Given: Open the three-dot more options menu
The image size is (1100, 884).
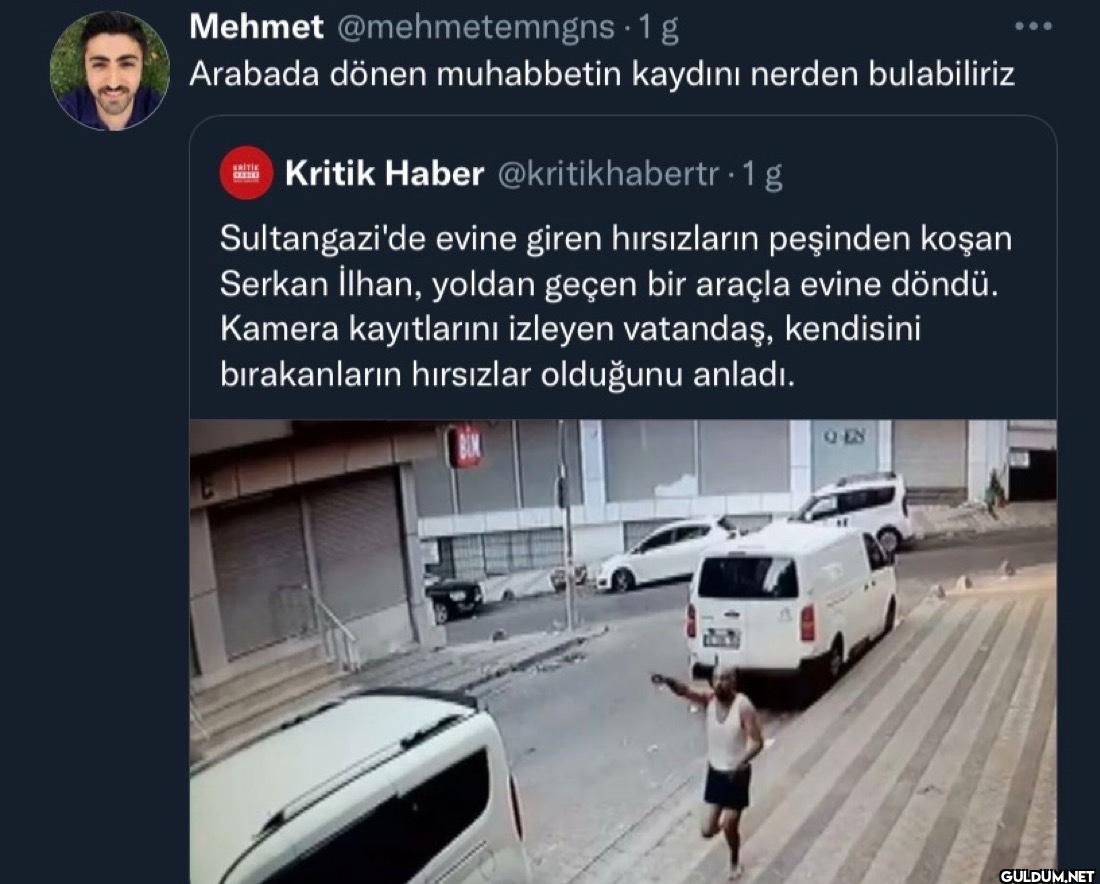Looking at the screenshot, I should [x=1033, y=27].
